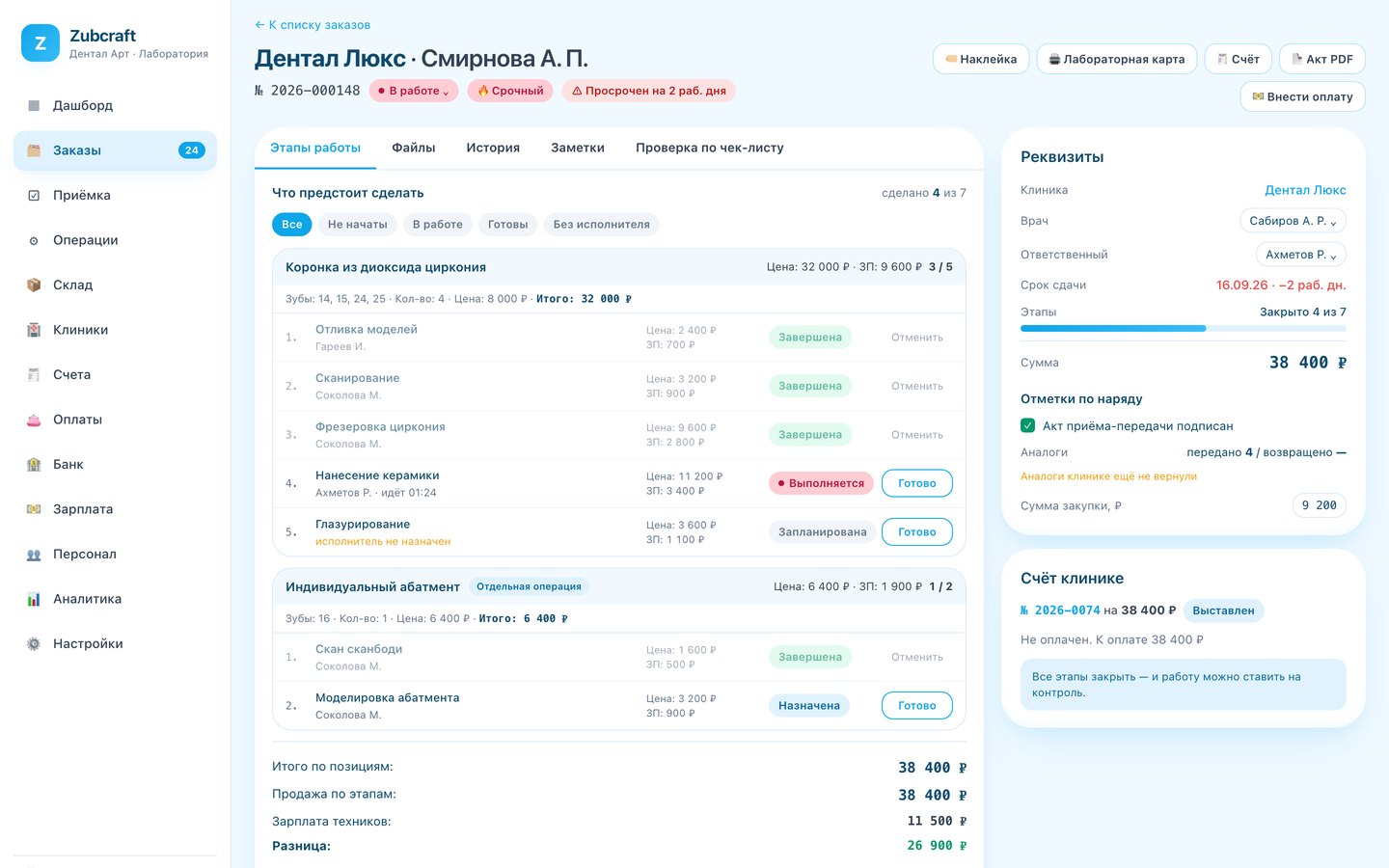Go to Склад via its box icon

coord(34,285)
